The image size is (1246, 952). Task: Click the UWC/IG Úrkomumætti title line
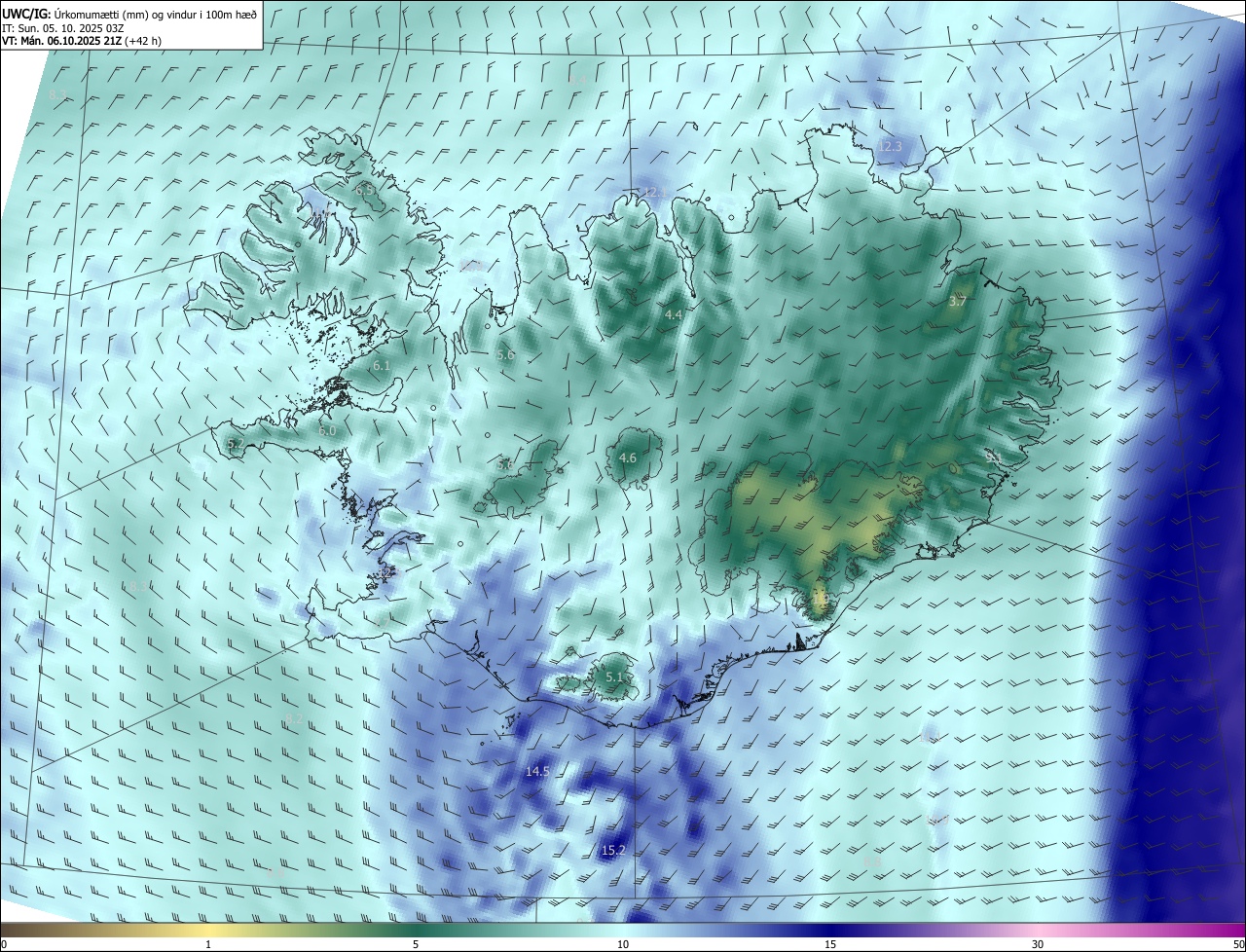click(x=129, y=13)
